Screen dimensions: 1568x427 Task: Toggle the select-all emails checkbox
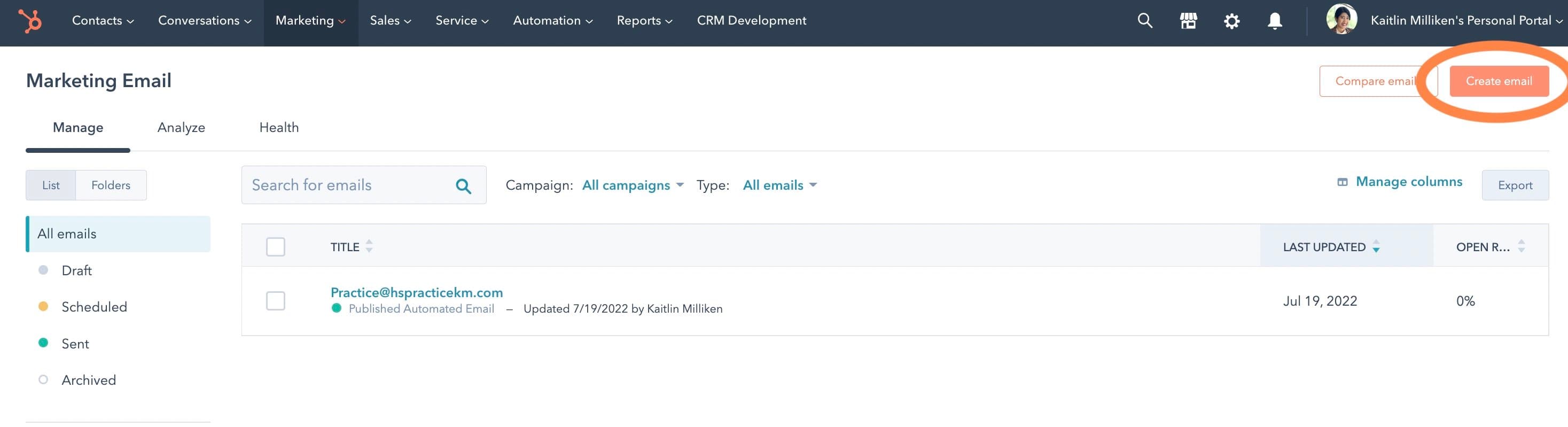[x=275, y=247]
